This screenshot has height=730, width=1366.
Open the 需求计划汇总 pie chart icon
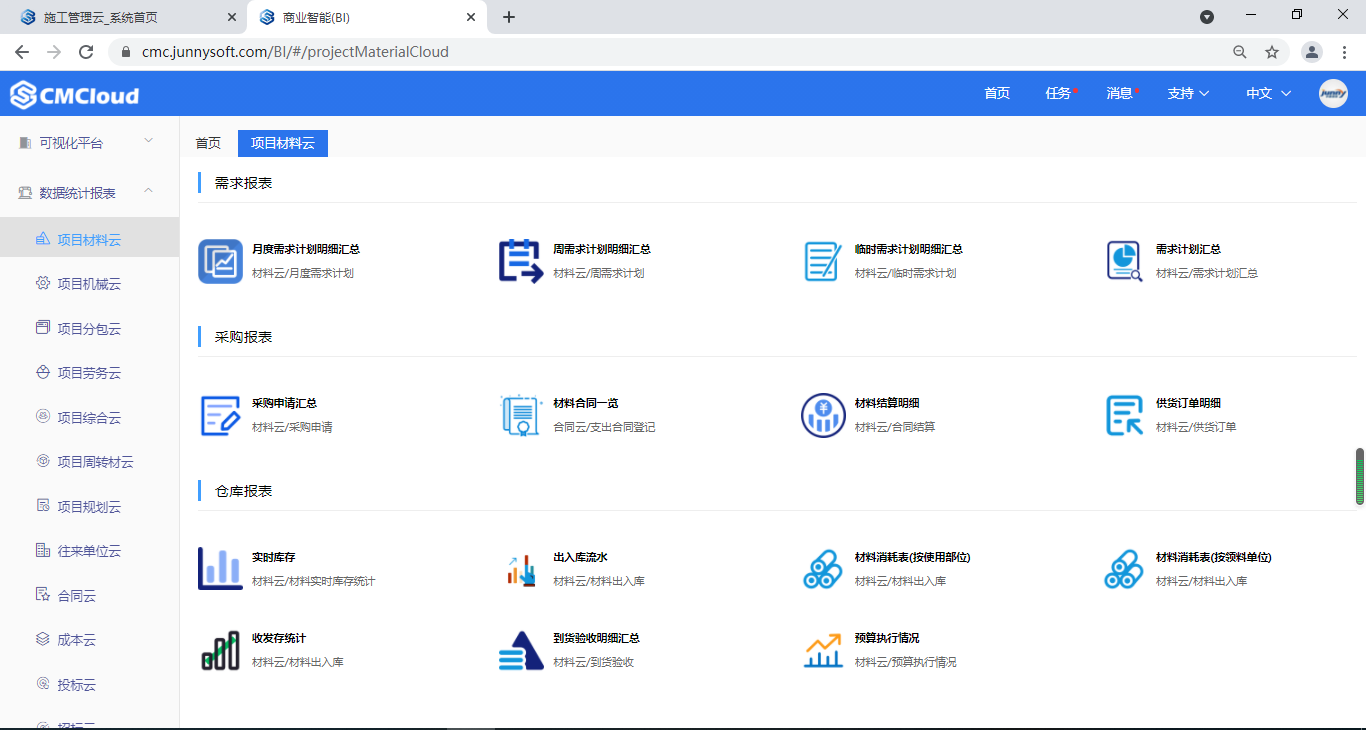pos(1124,261)
